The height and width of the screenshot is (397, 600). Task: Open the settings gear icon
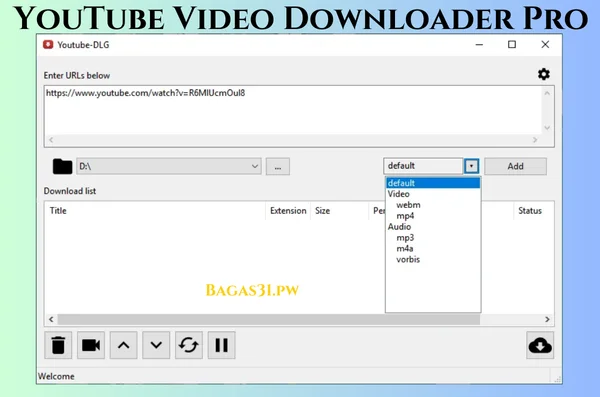point(543,74)
